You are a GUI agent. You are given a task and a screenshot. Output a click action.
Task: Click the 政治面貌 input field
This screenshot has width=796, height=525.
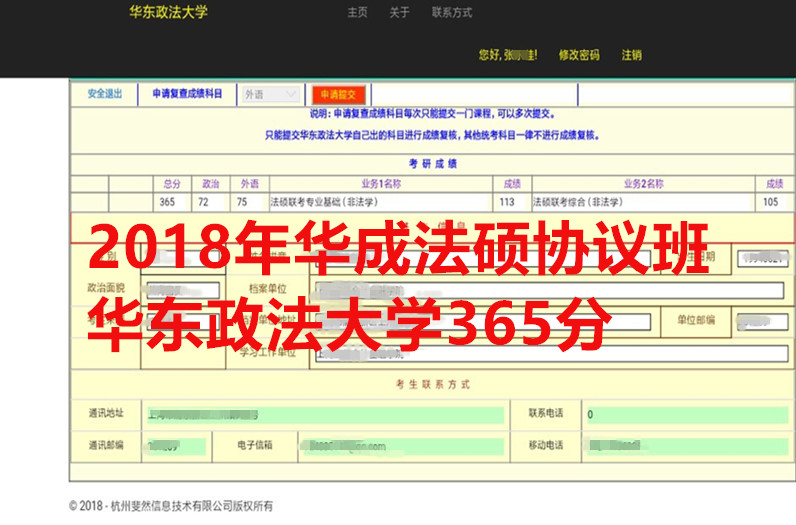183,290
